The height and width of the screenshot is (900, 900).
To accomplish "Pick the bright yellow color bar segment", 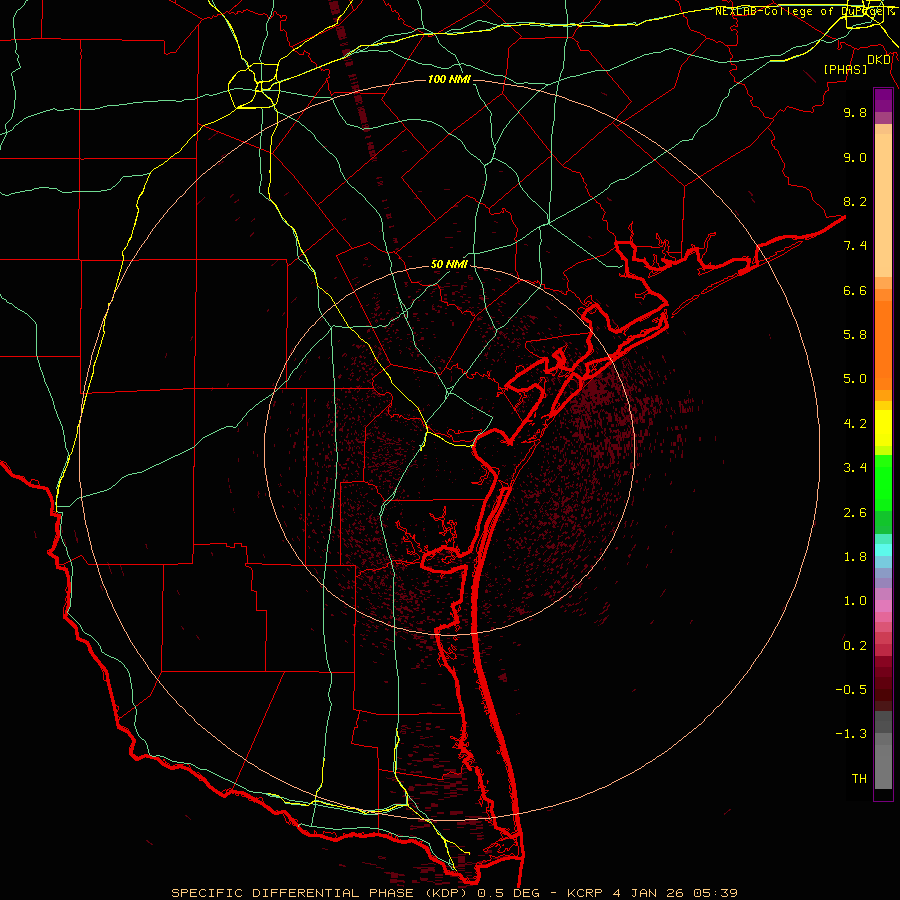I will click(x=883, y=428).
